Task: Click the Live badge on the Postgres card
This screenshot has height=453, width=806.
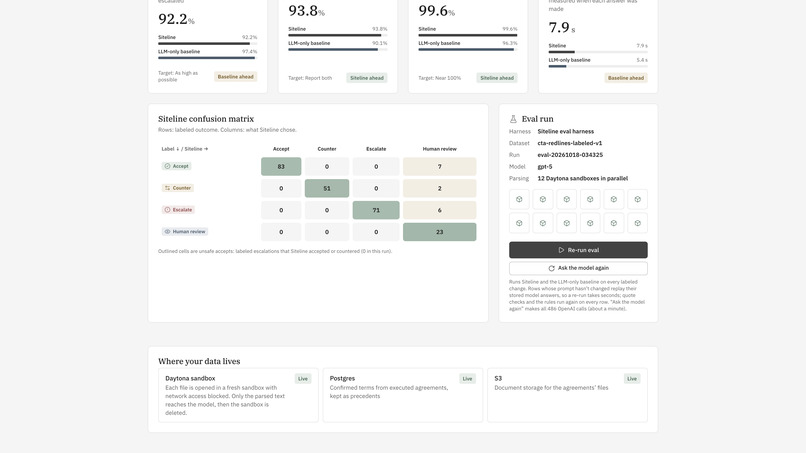Action: click(x=467, y=379)
